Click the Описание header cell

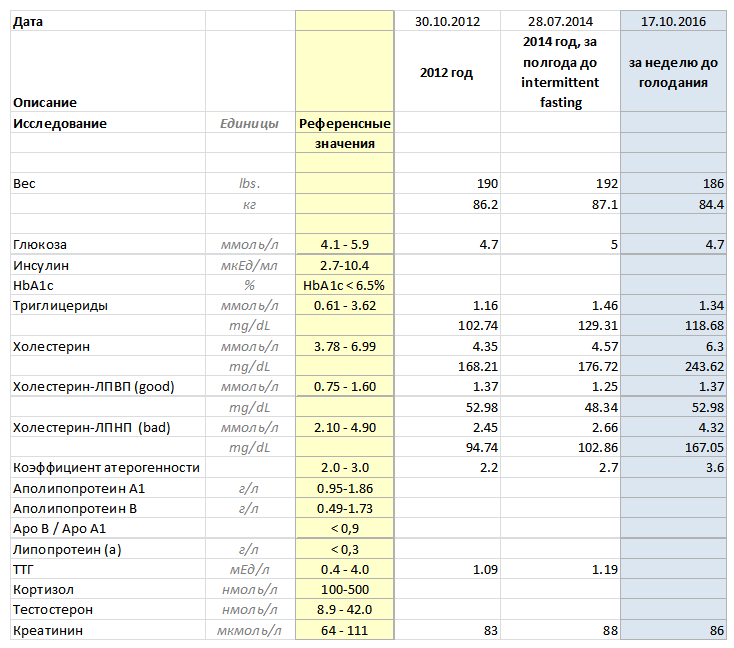(108, 72)
